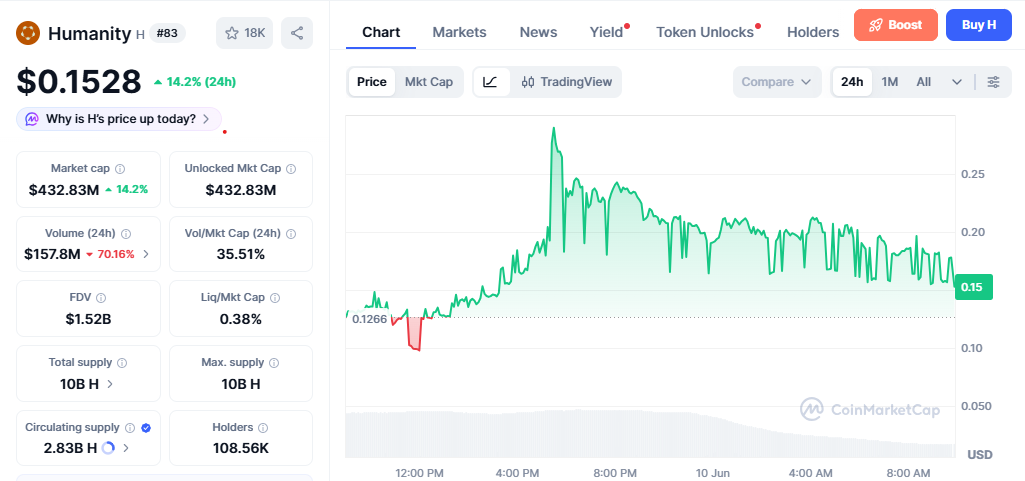Switch chart to Price view

(372, 82)
